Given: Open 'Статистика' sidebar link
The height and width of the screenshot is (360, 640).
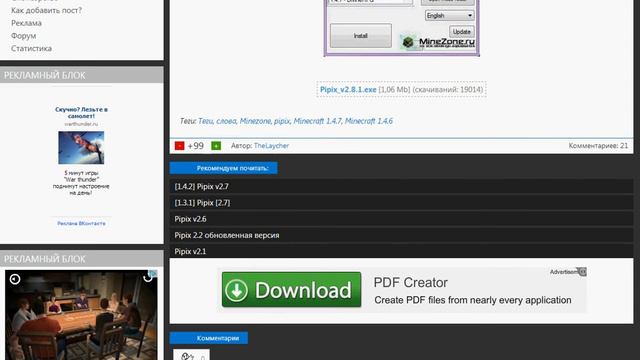Looking at the screenshot, I should (x=31, y=48).
